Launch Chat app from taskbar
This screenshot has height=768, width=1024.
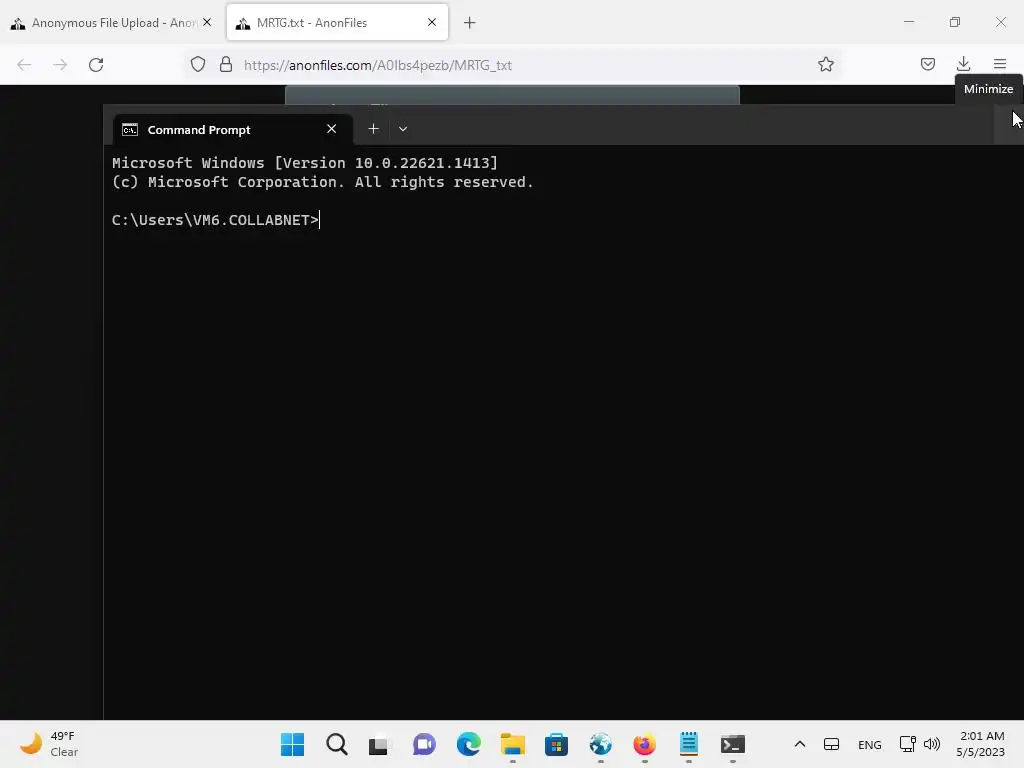tap(424, 744)
